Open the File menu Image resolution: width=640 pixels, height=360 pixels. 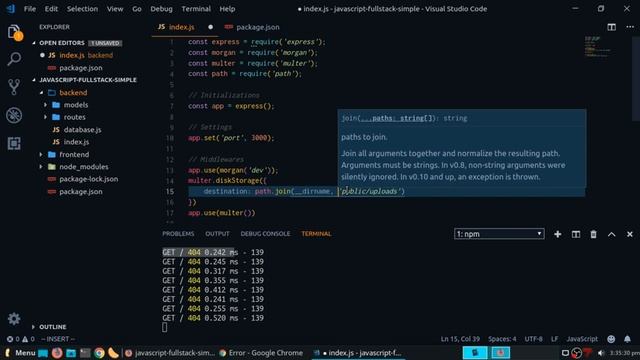point(30,9)
